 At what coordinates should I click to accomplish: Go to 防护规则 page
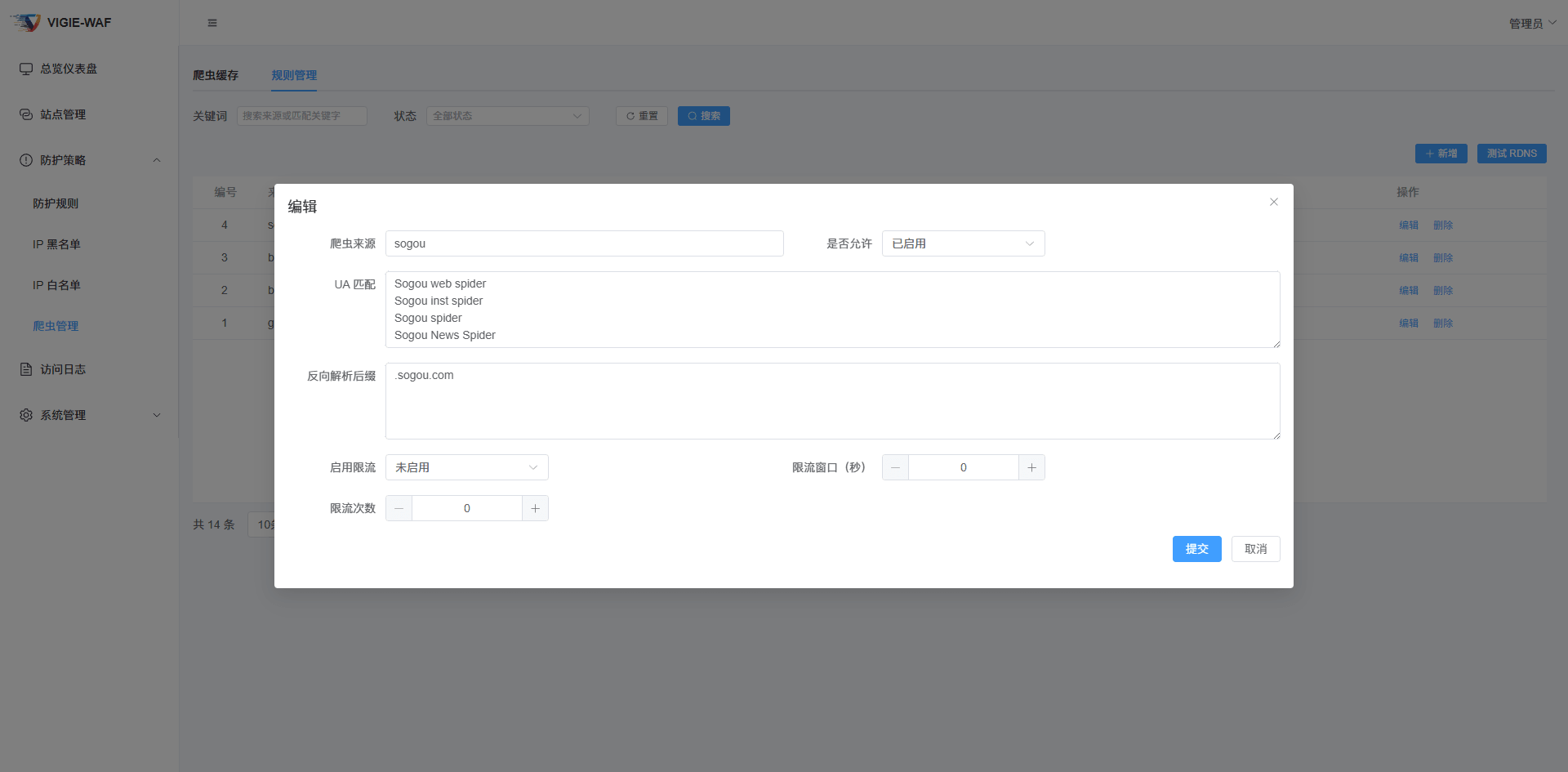56,203
